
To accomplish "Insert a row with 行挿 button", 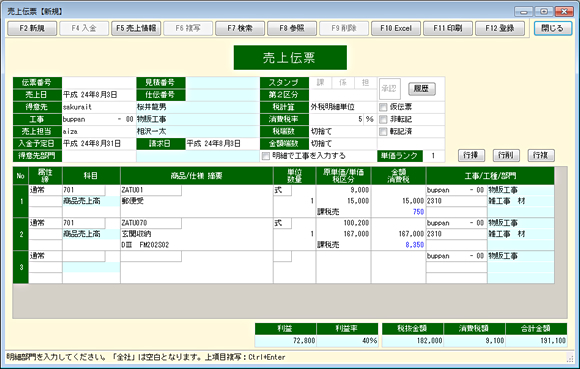I will (x=471, y=155).
